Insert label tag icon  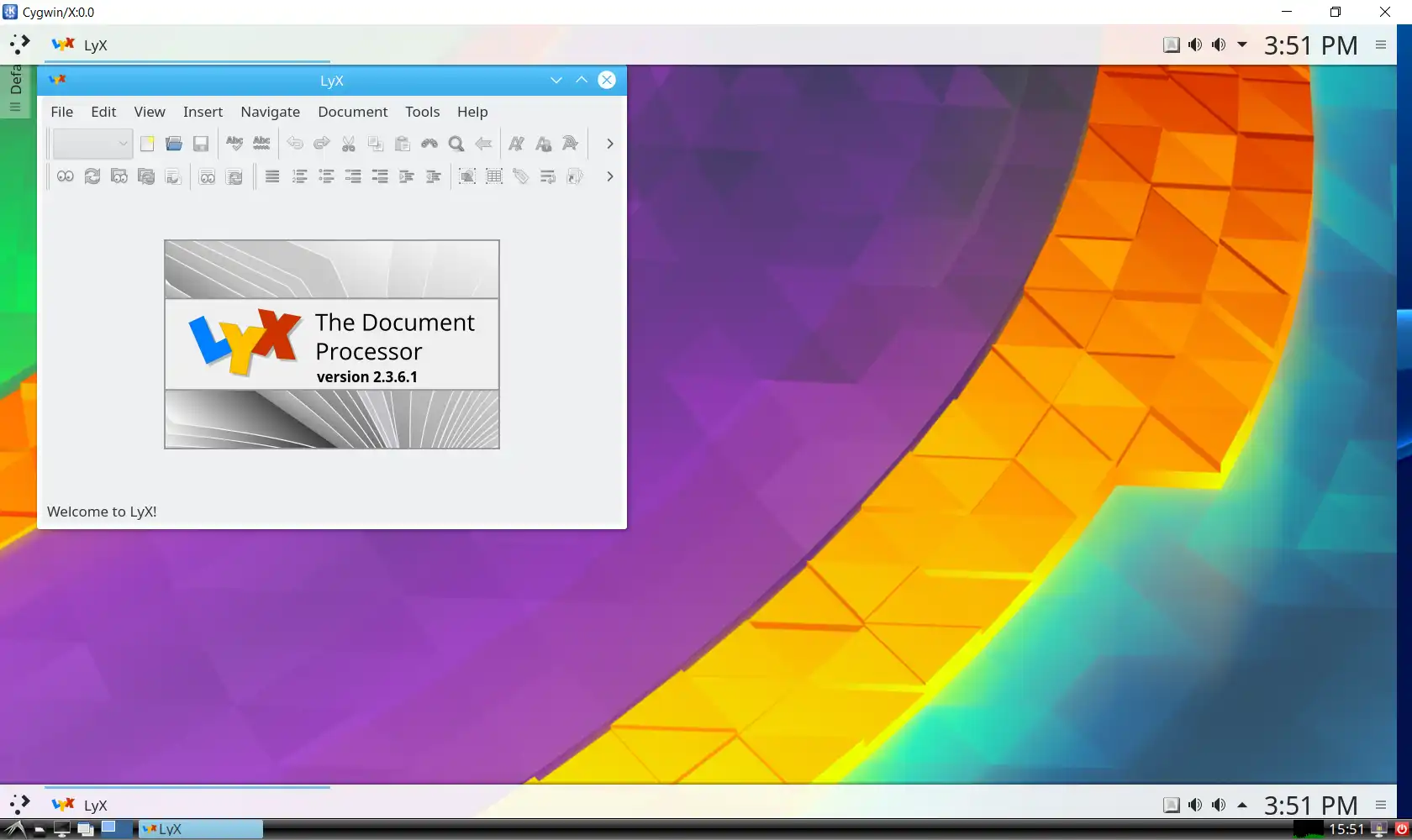[x=521, y=176]
